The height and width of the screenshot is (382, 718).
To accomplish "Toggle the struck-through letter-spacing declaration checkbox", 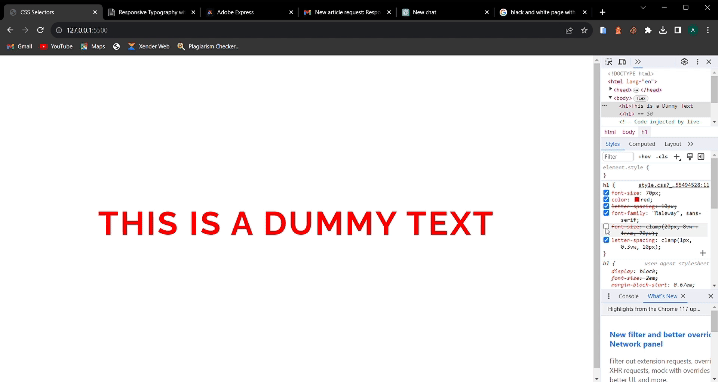I will (606, 206).
